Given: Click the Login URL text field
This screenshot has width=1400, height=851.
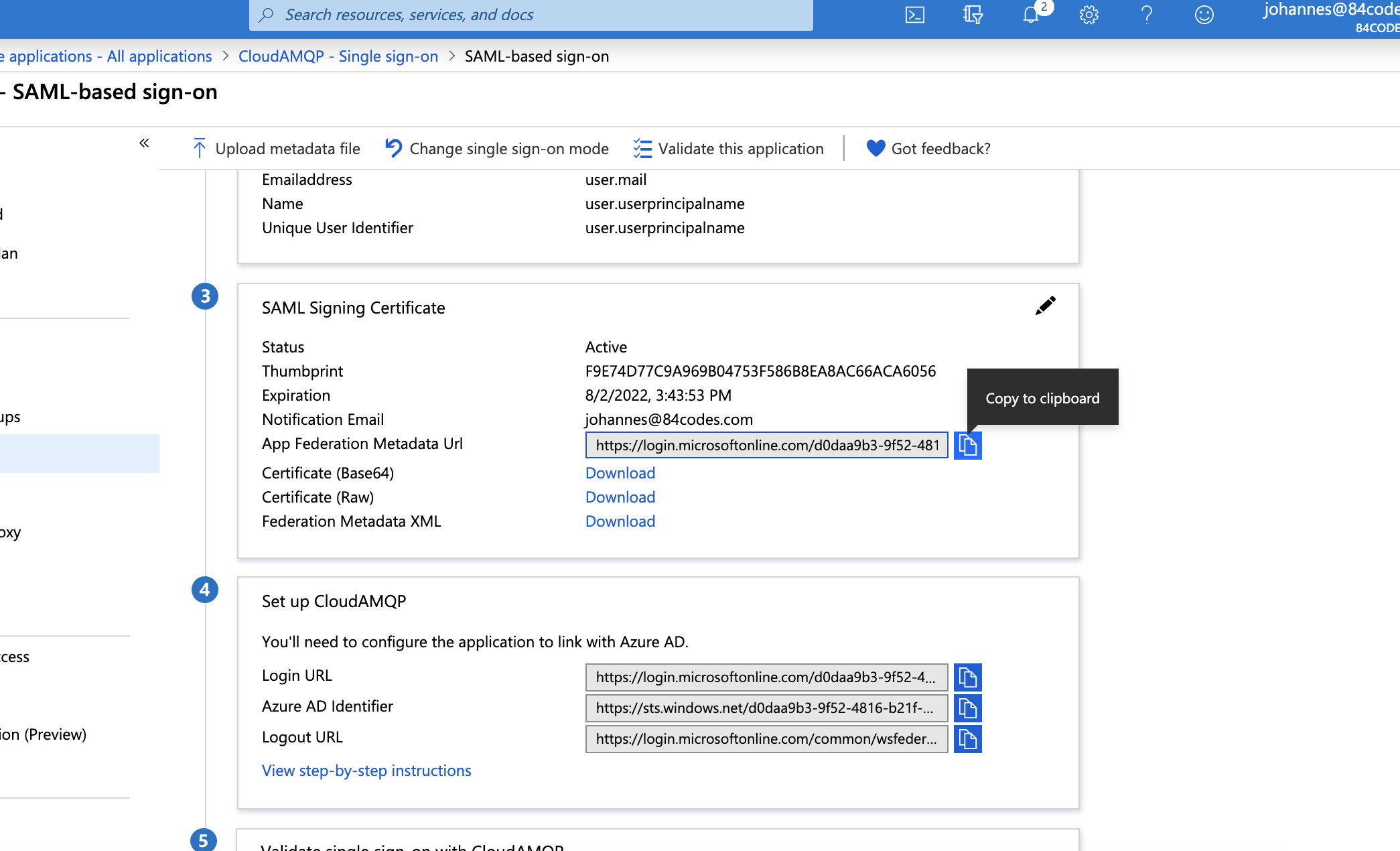Looking at the screenshot, I should click(767, 677).
